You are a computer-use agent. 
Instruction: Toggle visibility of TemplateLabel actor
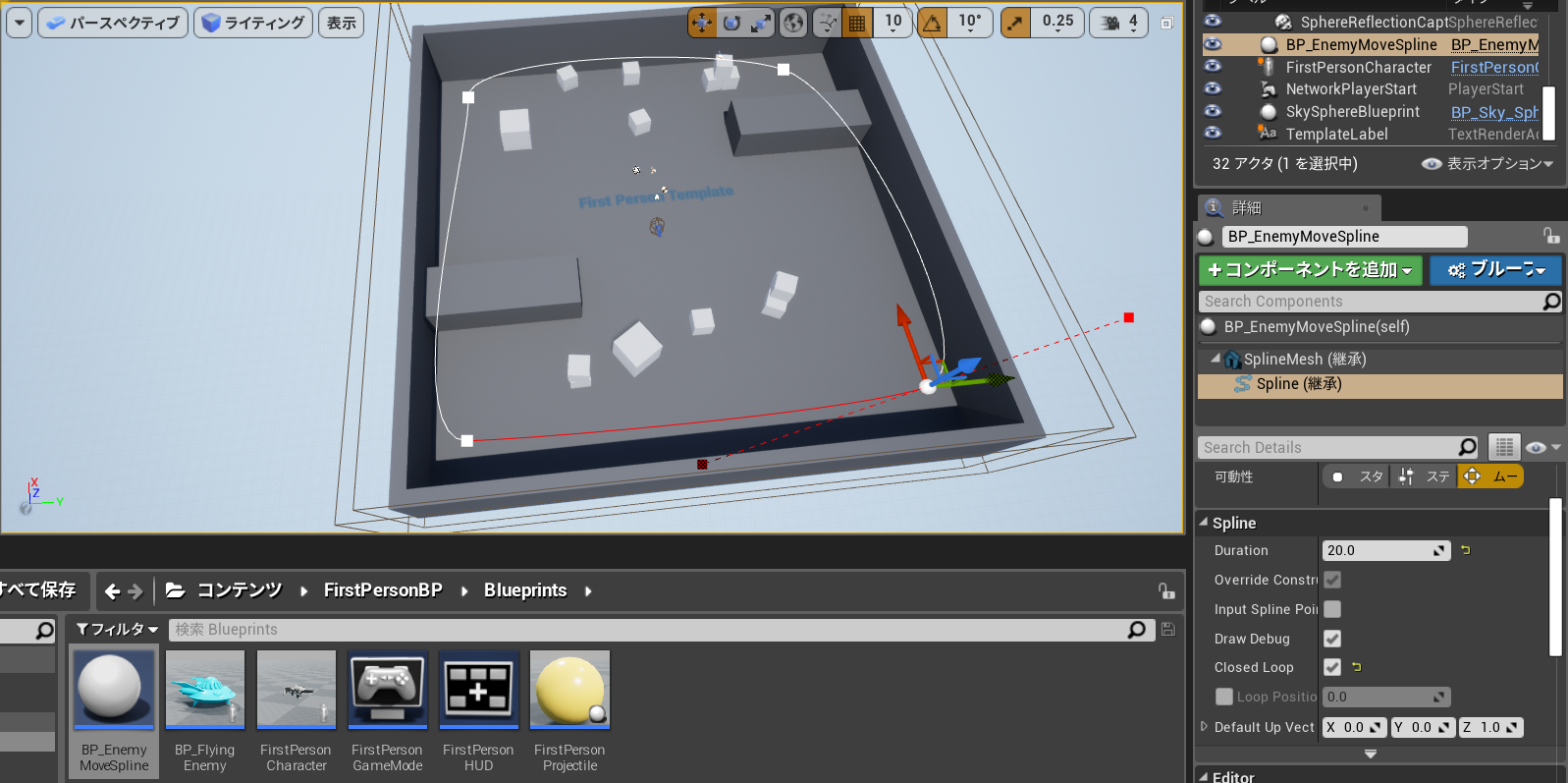pyautogui.click(x=1213, y=133)
